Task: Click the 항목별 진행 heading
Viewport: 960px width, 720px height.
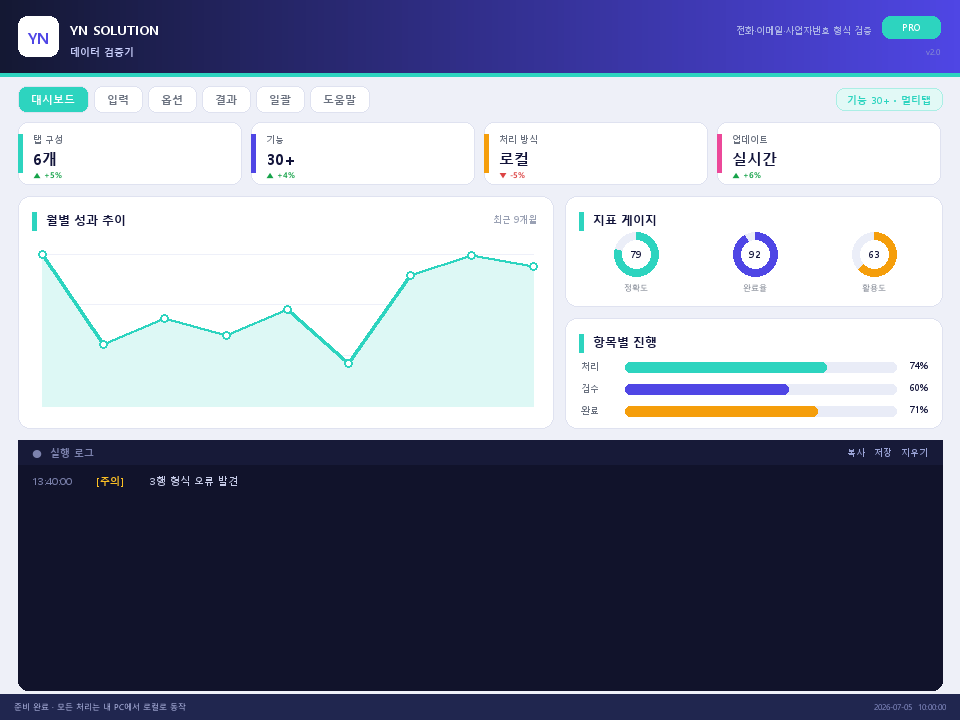Action: point(624,342)
